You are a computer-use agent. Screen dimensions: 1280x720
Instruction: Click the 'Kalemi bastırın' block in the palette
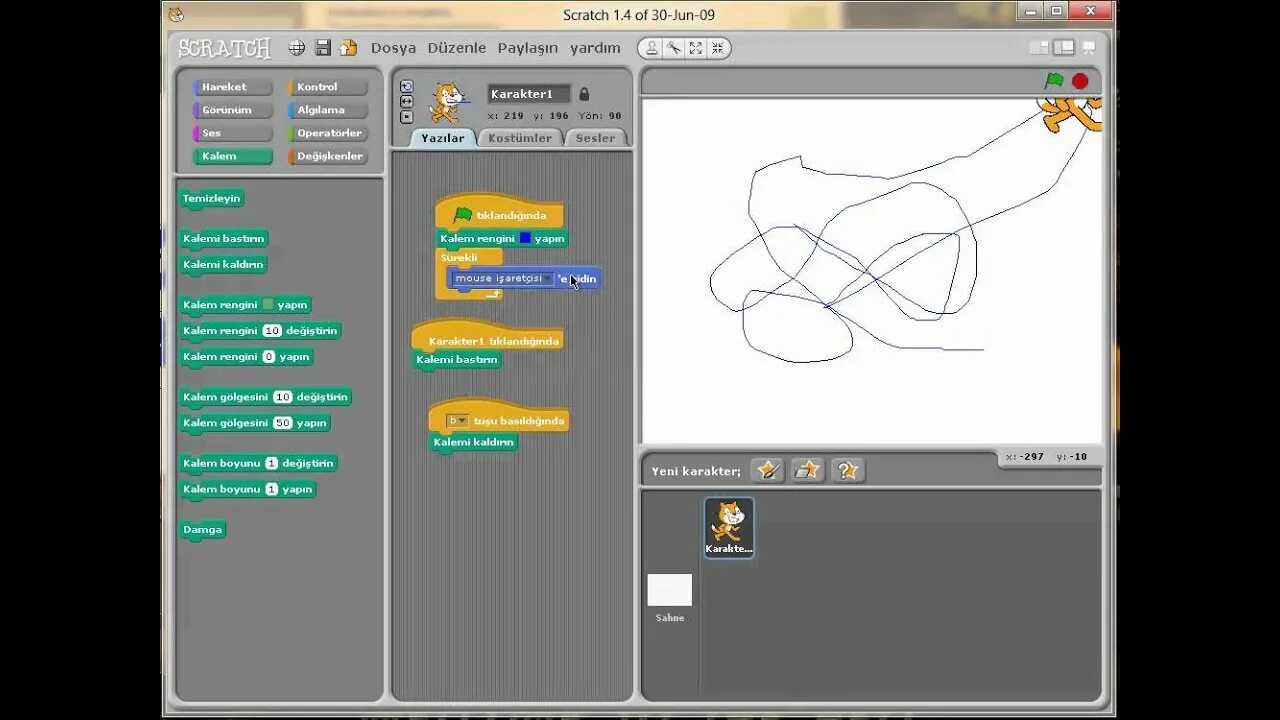click(x=224, y=239)
